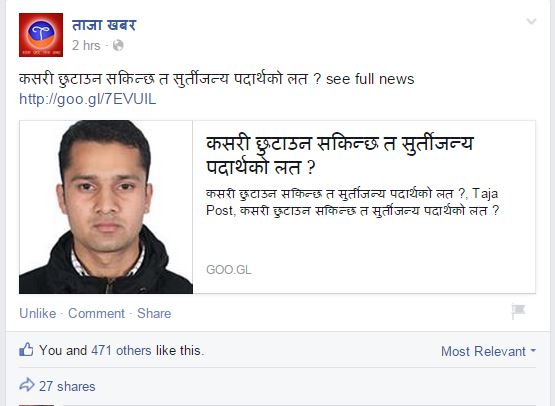The height and width of the screenshot is (406, 555).
Task: Click the GOO.GL source label in preview
Action: [x=229, y=270]
